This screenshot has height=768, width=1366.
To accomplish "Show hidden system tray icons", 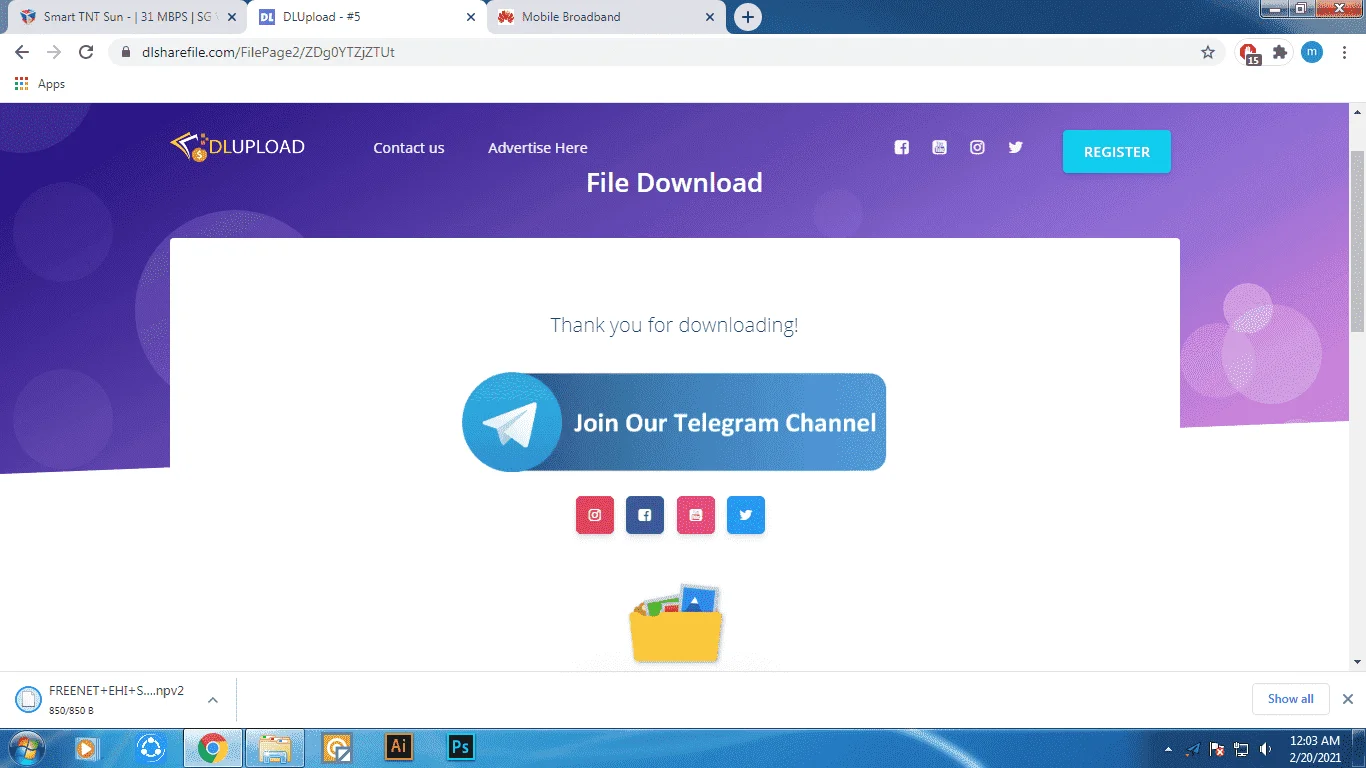I will point(1168,748).
